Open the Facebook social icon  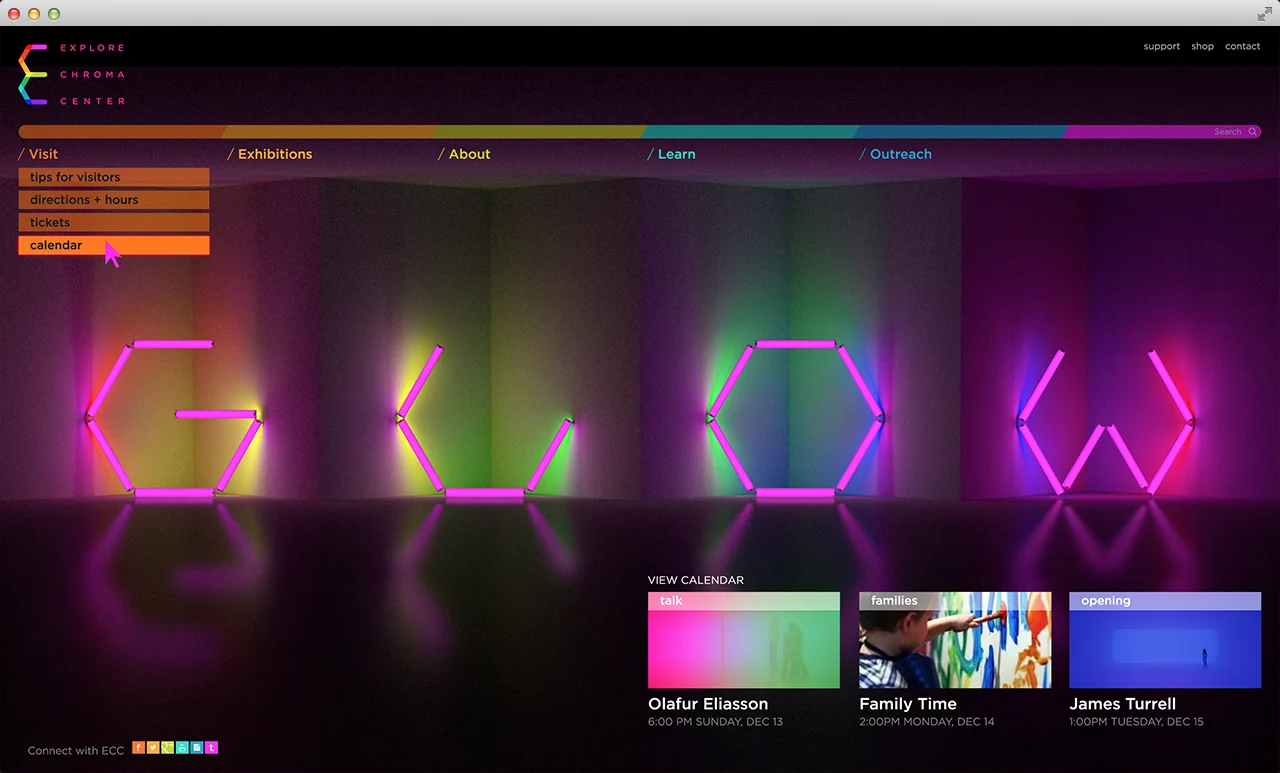click(x=138, y=747)
